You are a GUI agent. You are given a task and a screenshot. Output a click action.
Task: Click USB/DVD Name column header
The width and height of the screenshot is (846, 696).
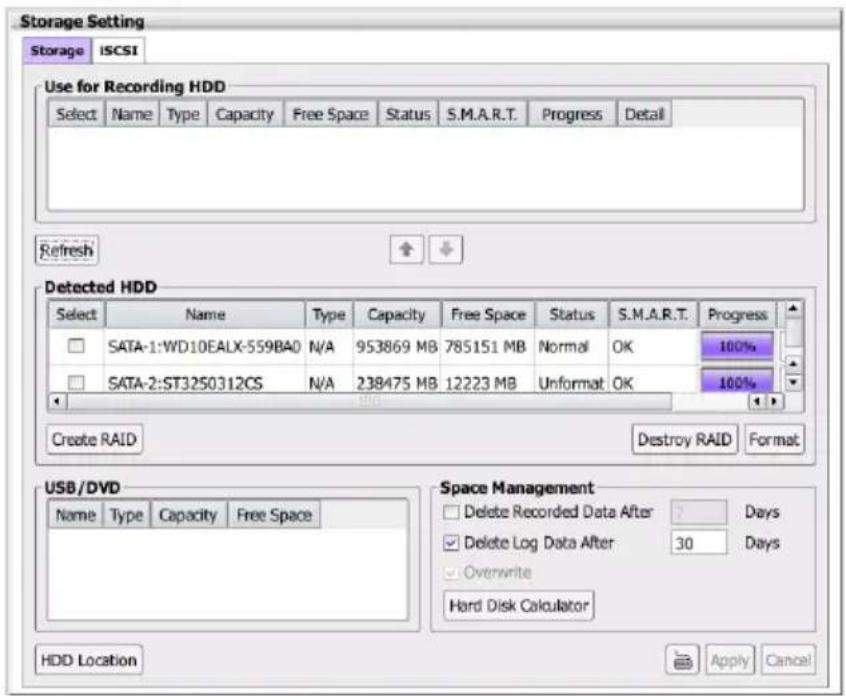point(76,515)
